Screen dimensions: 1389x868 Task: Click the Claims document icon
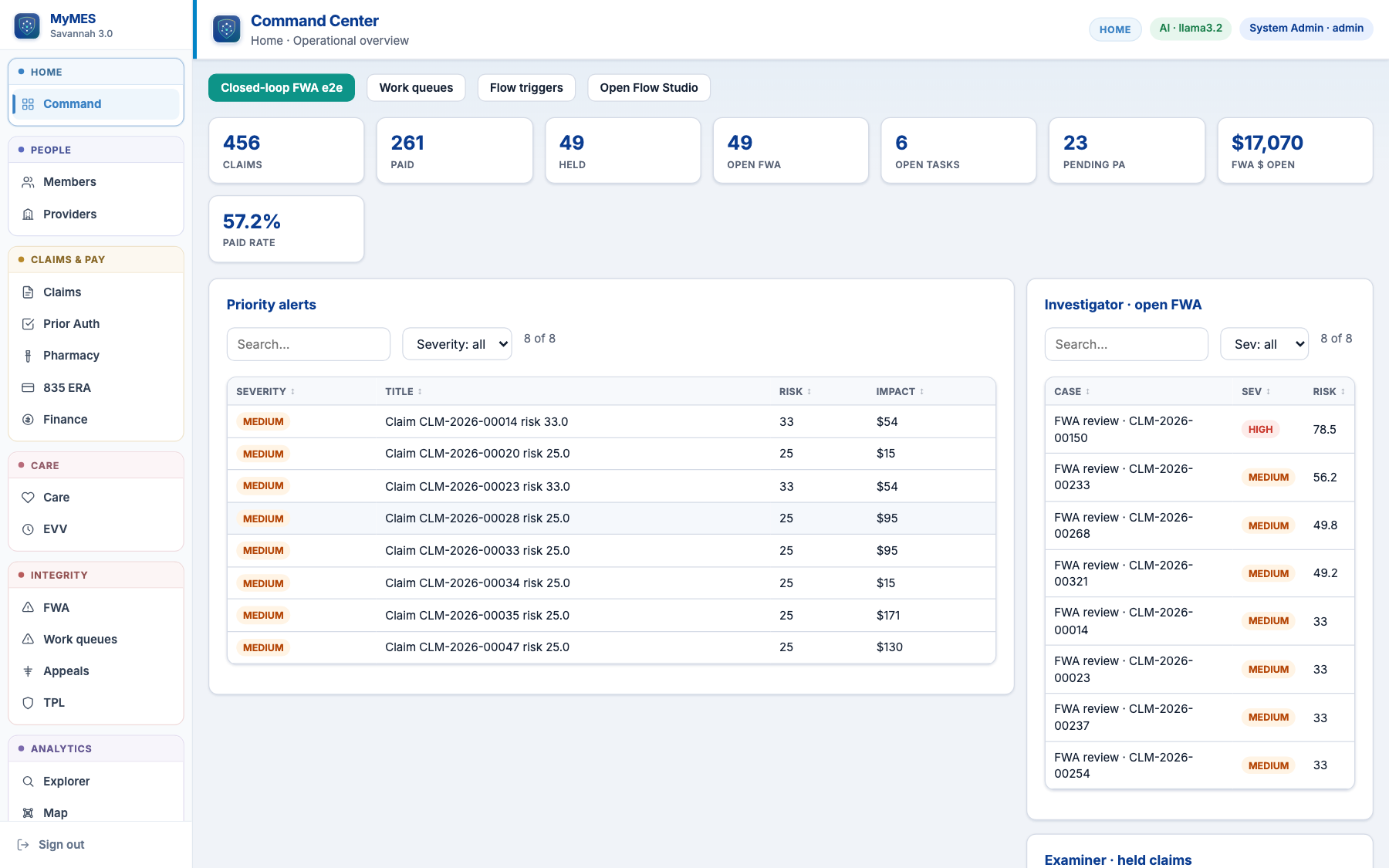point(28,292)
